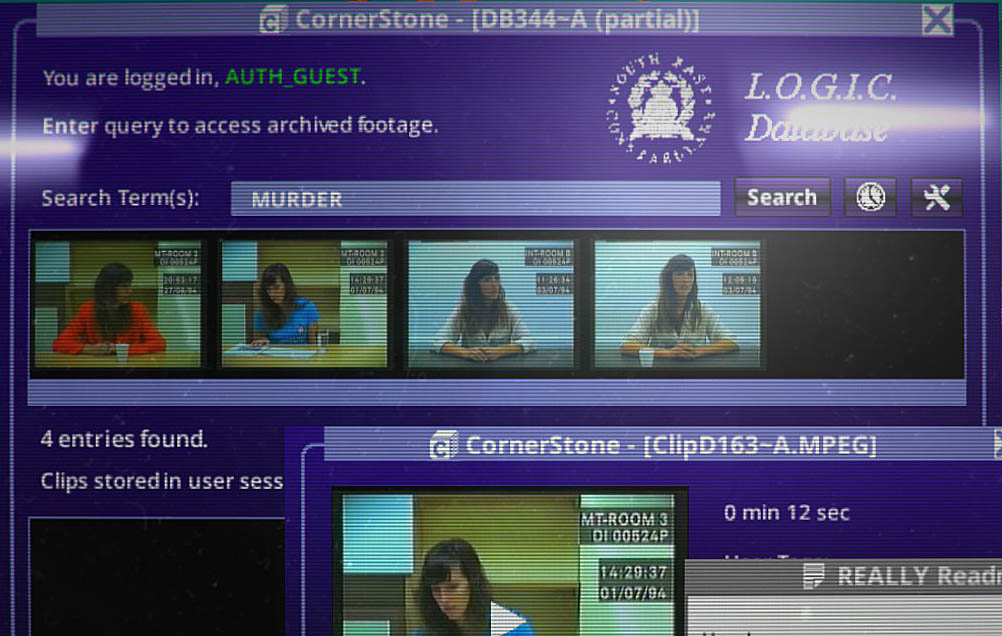Click the Search button
Screen dimensions: 1002x636
[x=782, y=197]
